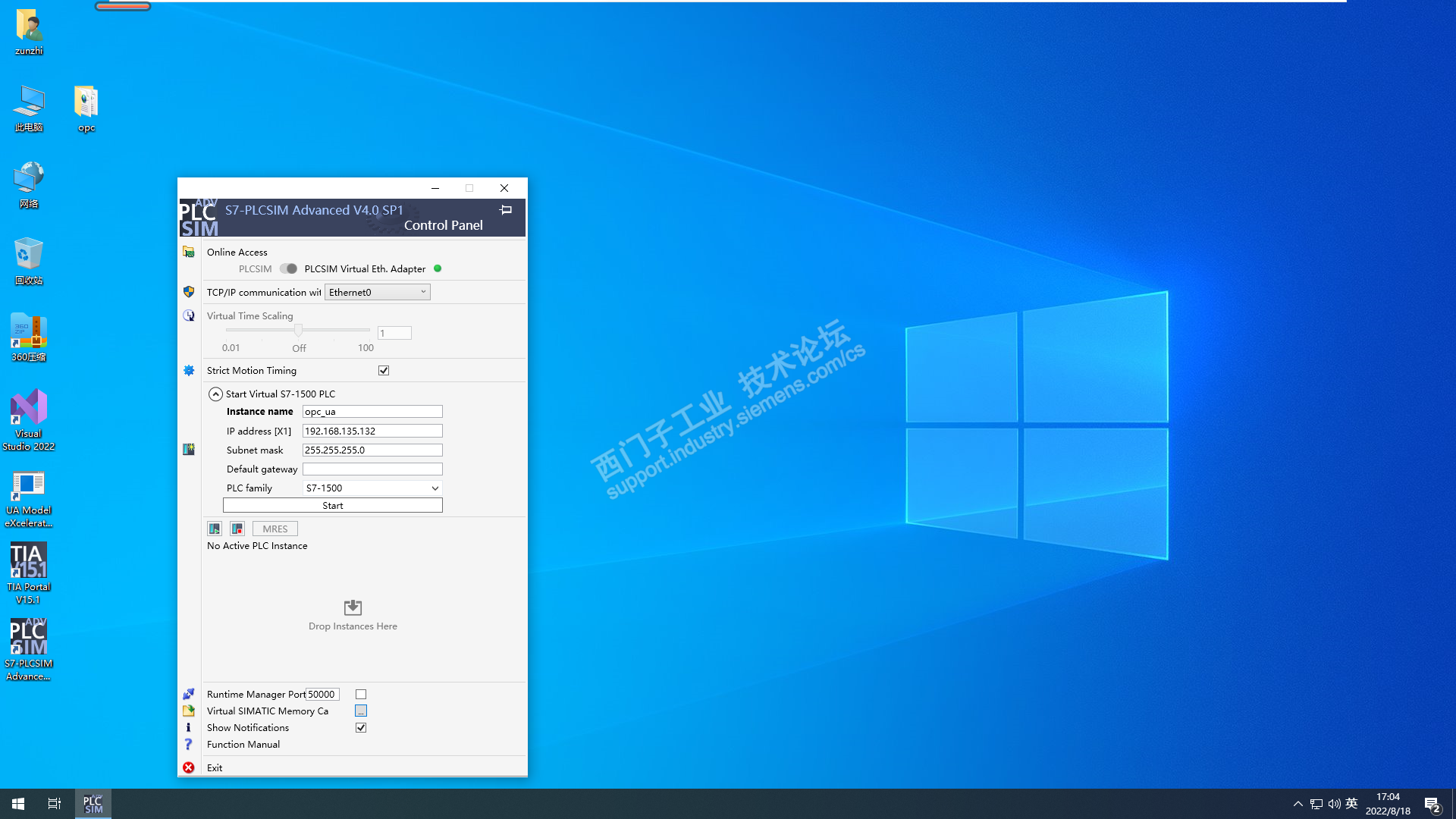Uncheck the Show Notifications checkbox
Viewport: 1456px width, 819px height.
361,727
